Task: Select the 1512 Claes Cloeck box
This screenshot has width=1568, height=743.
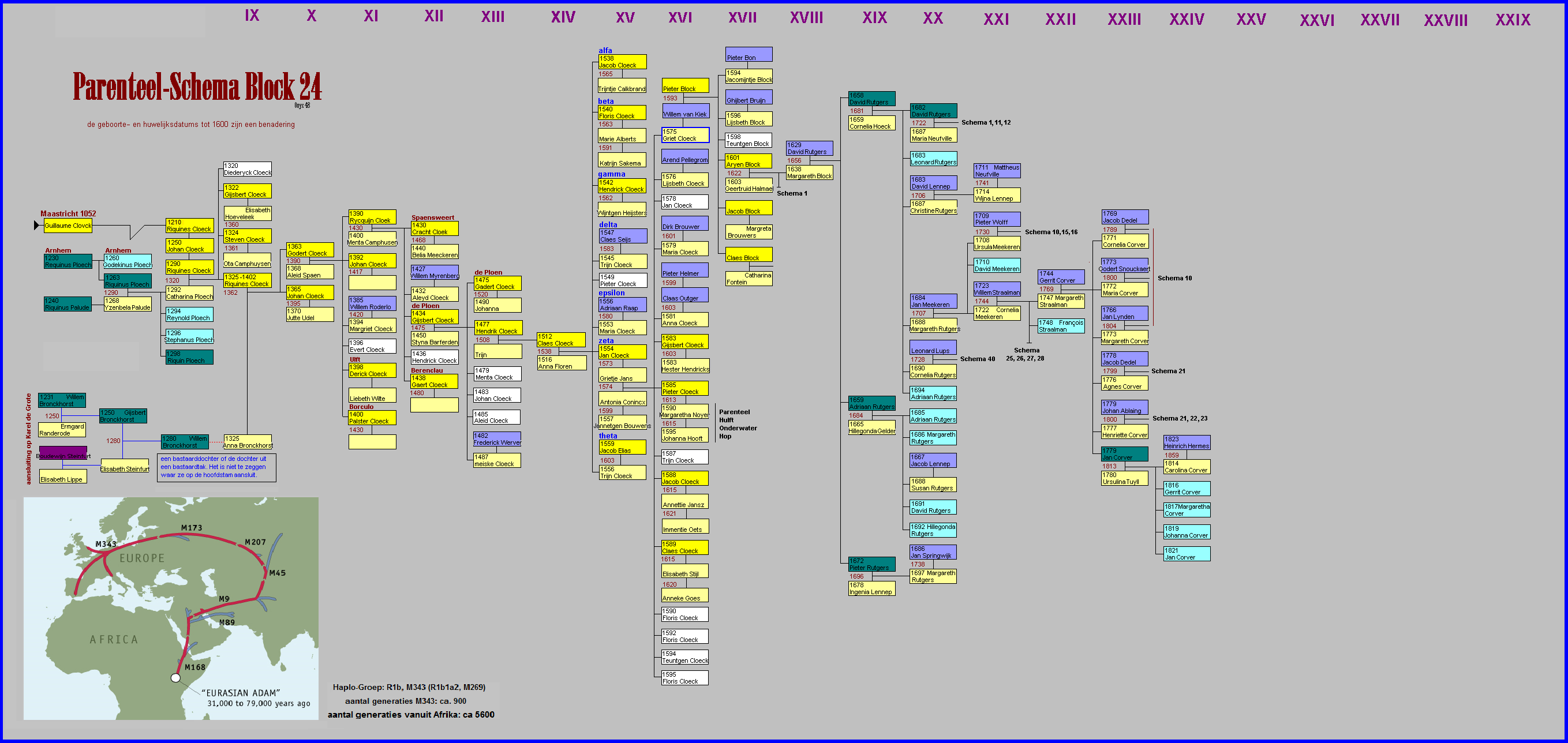Action: pyautogui.click(x=560, y=340)
